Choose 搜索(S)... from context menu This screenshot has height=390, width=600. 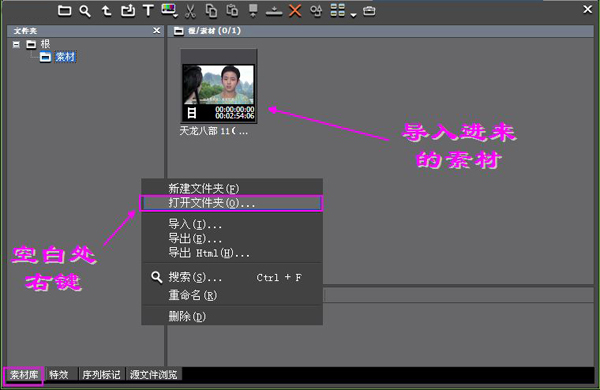pyautogui.click(x=232, y=277)
